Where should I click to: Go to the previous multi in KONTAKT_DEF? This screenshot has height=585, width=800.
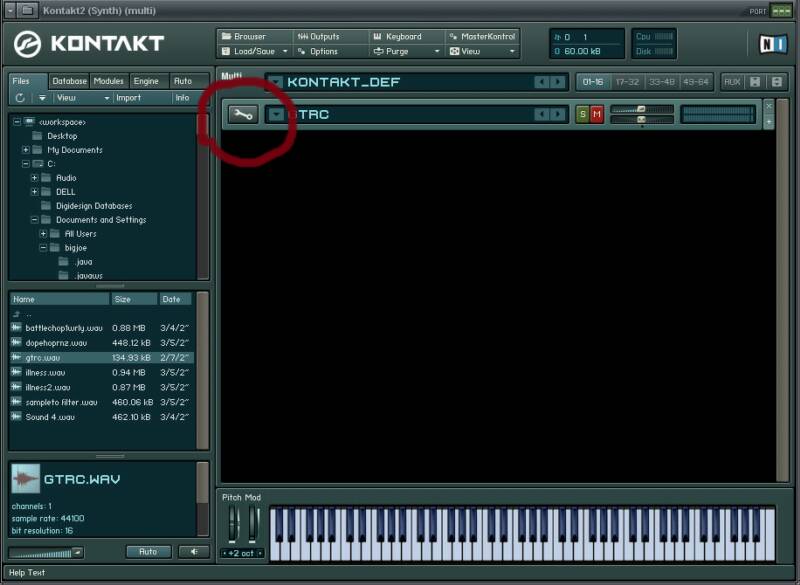click(x=541, y=82)
